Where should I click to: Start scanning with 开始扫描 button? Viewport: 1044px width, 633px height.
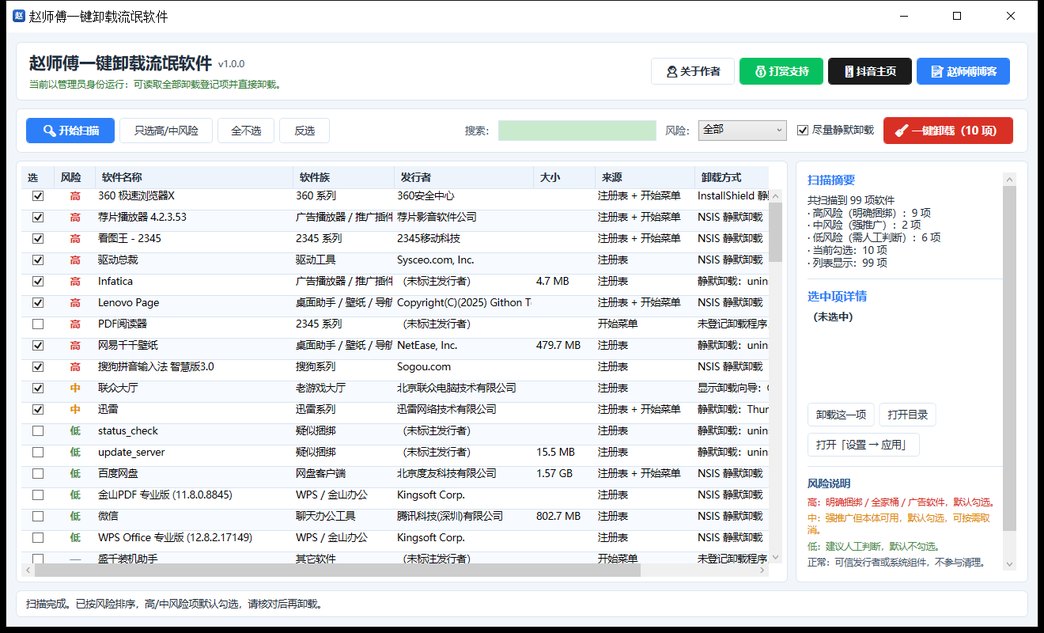point(71,130)
